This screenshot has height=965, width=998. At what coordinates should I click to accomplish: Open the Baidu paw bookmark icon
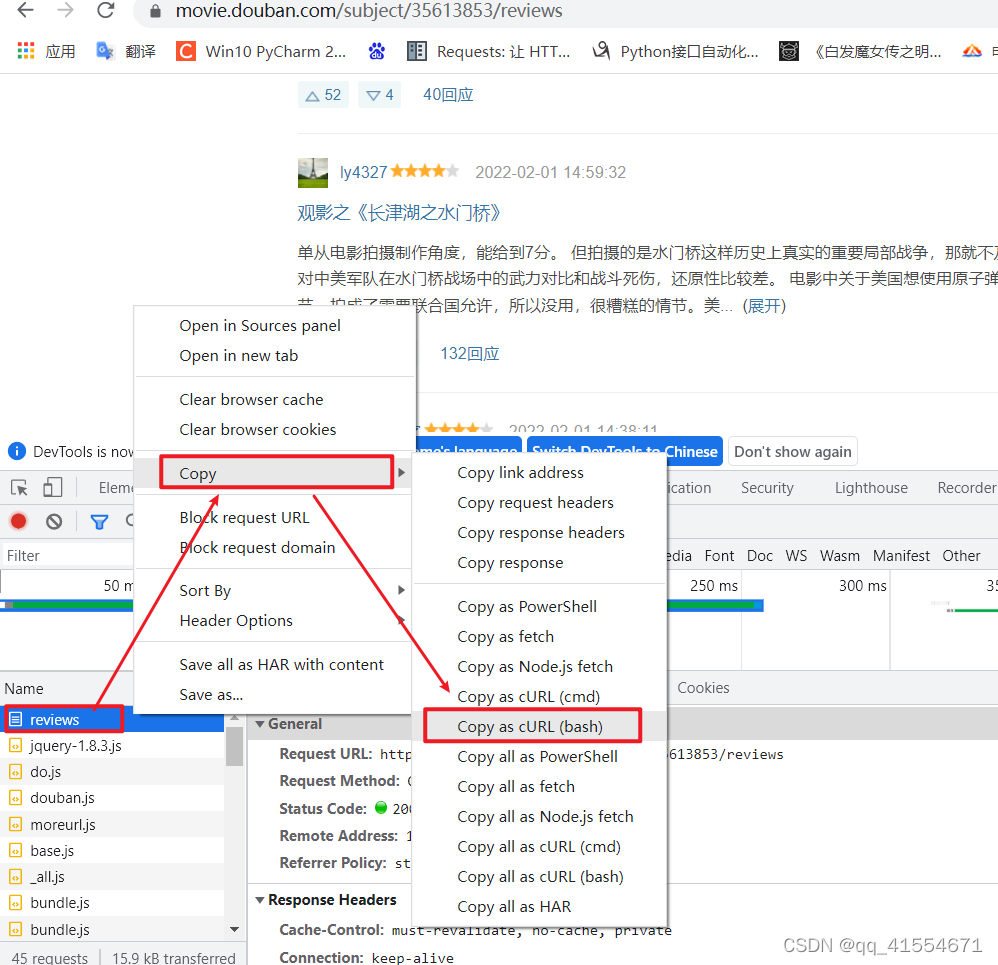coord(377,51)
